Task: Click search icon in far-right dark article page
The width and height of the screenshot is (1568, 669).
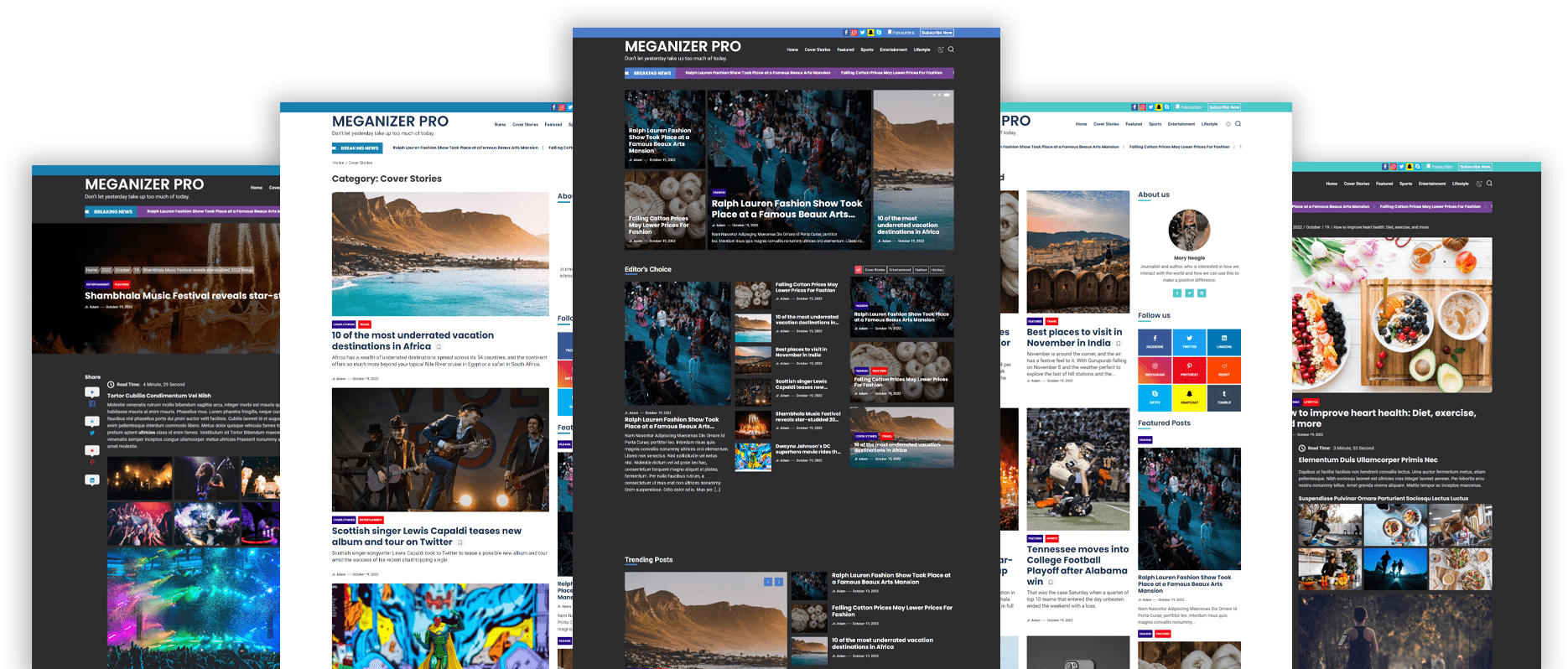Action: (1489, 184)
